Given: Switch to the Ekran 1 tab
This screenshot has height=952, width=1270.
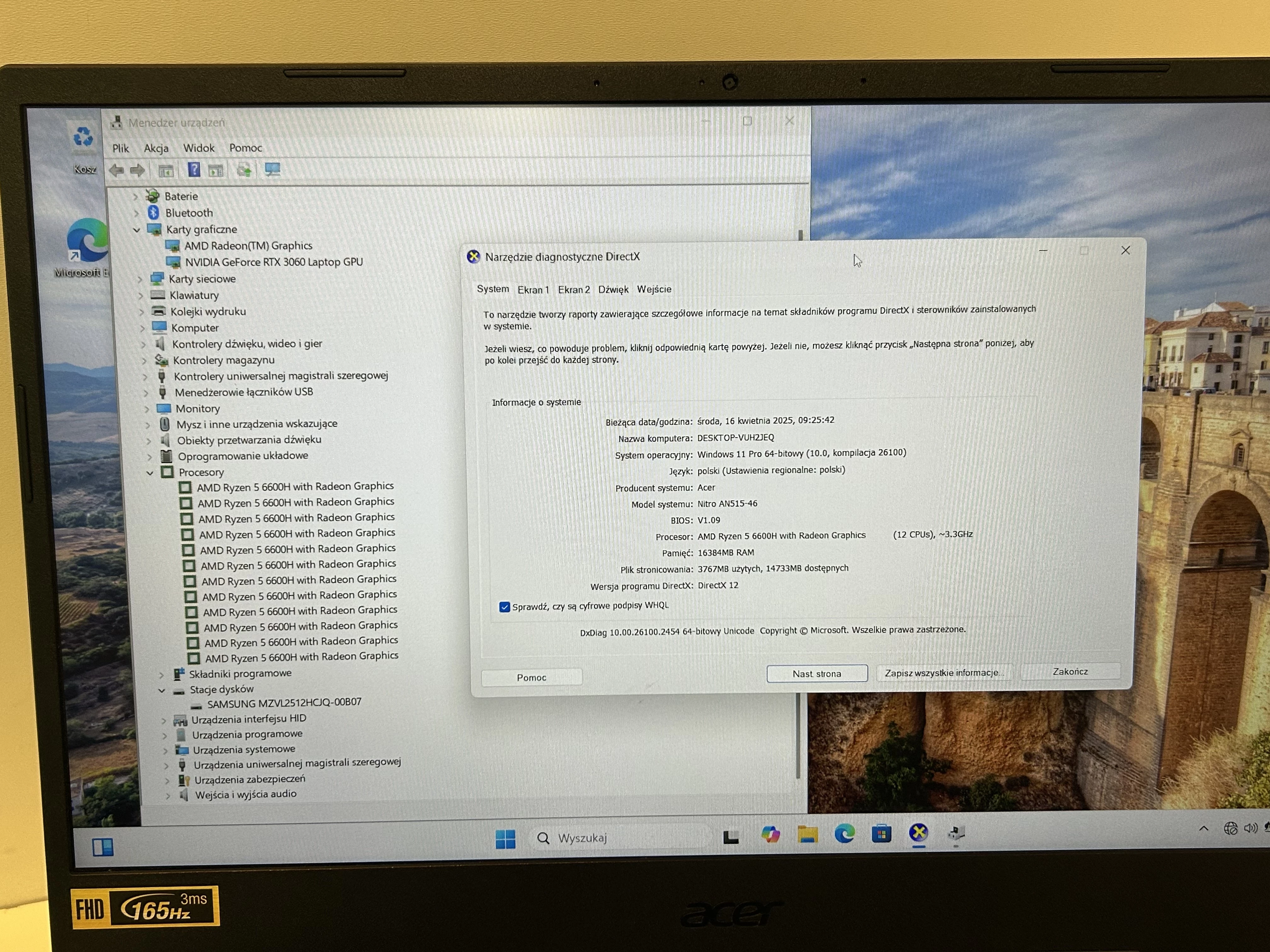Looking at the screenshot, I should click(533, 290).
